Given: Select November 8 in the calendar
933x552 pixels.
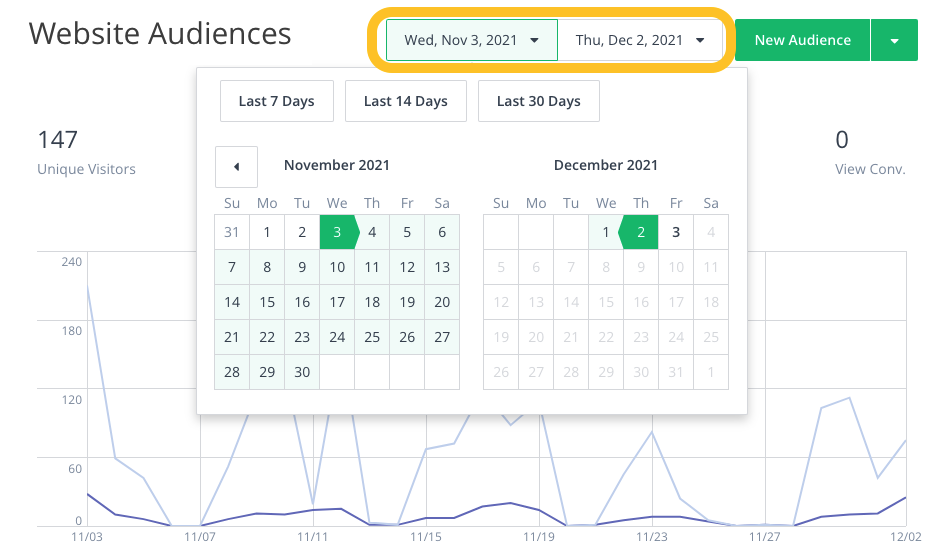Looking at the screenshot, I should (267, 267).
